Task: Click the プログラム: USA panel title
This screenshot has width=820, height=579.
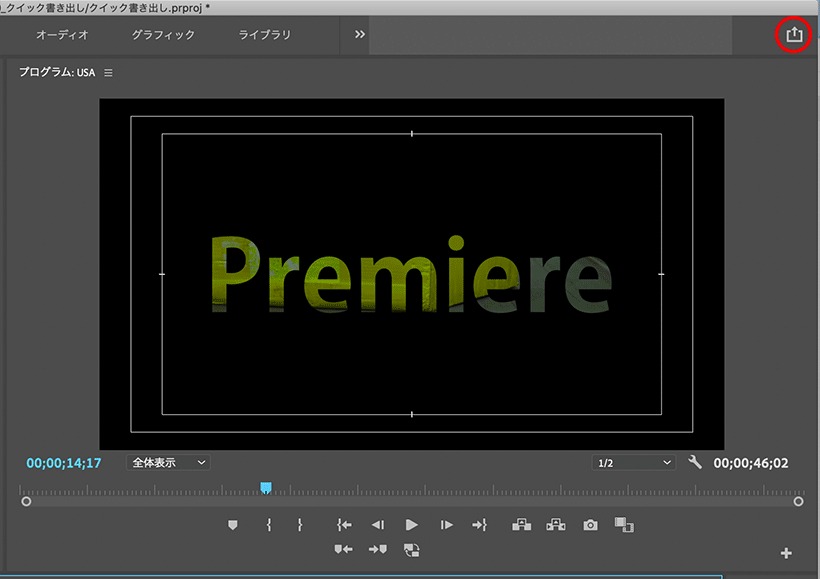Action: 57,72
